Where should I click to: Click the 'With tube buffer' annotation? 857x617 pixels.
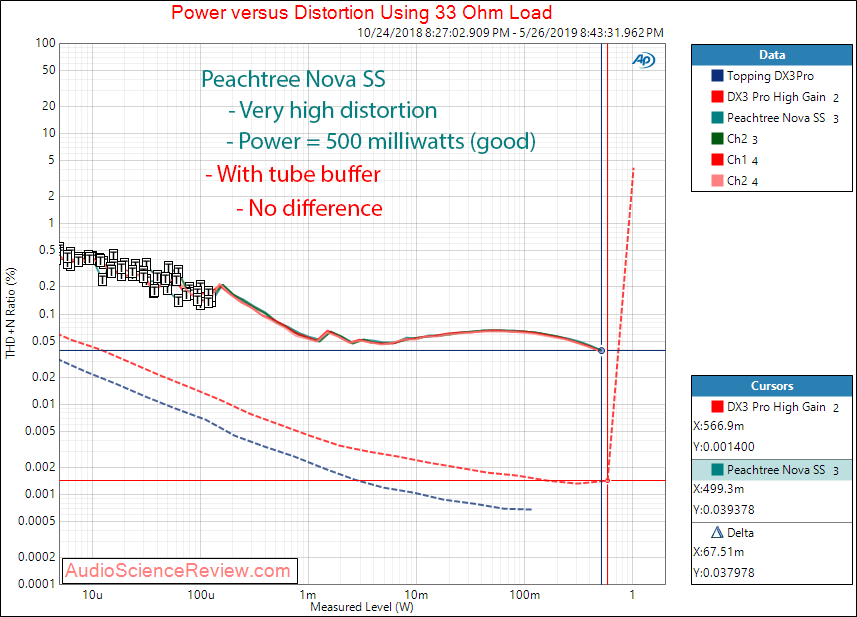tap(293, 174)
